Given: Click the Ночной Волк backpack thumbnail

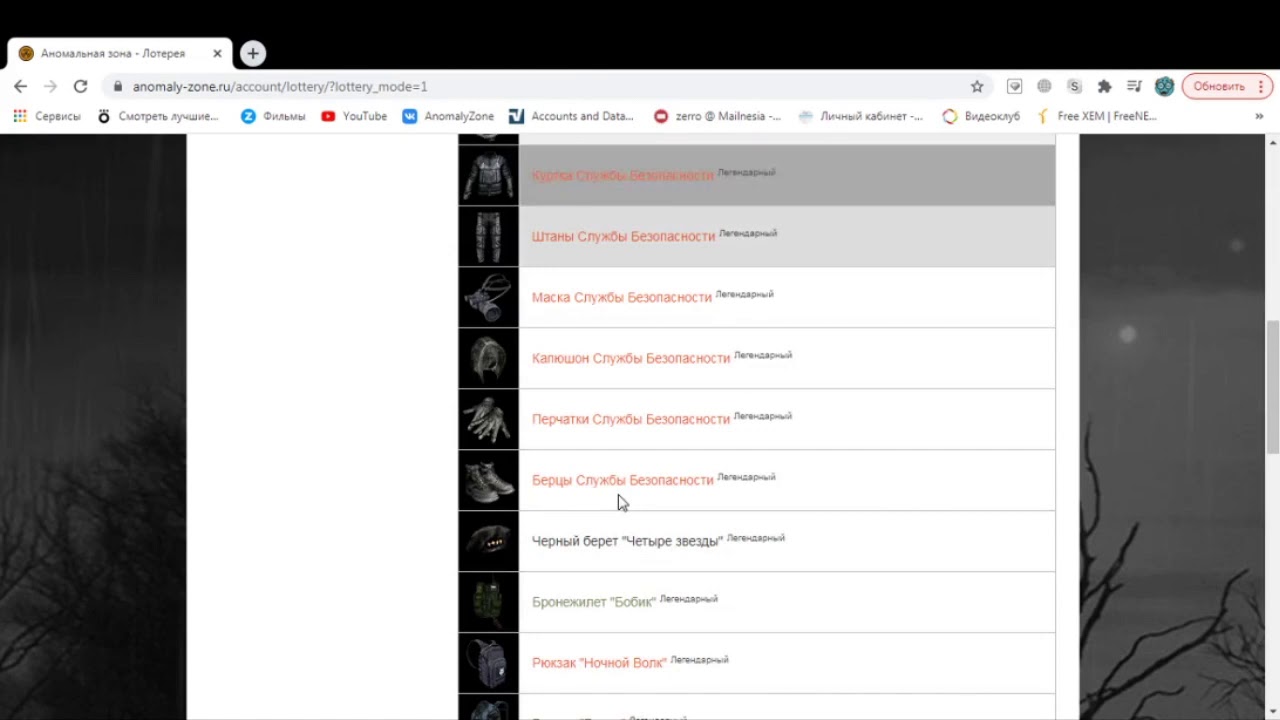Looking at the screenshot, I should (488, 663).
